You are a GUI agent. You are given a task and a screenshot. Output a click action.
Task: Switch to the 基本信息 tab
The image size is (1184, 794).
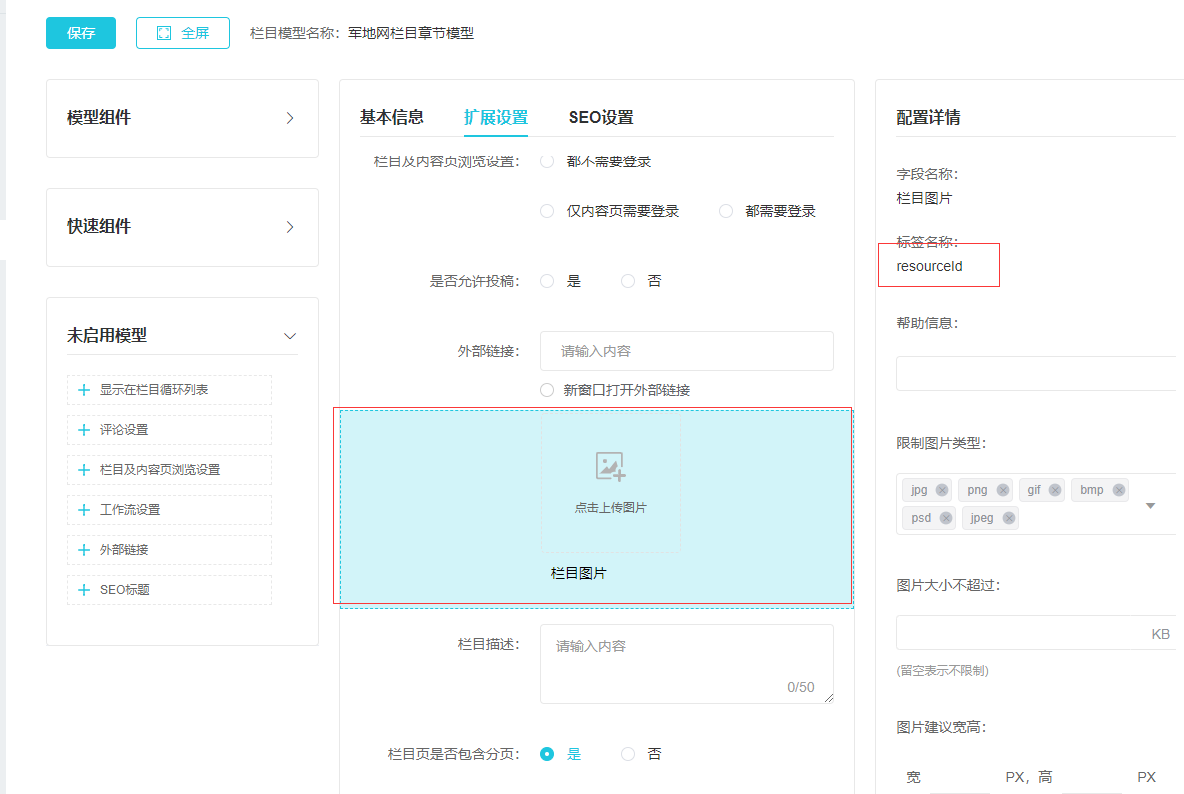pyautogui.click(x=392, y=117)
